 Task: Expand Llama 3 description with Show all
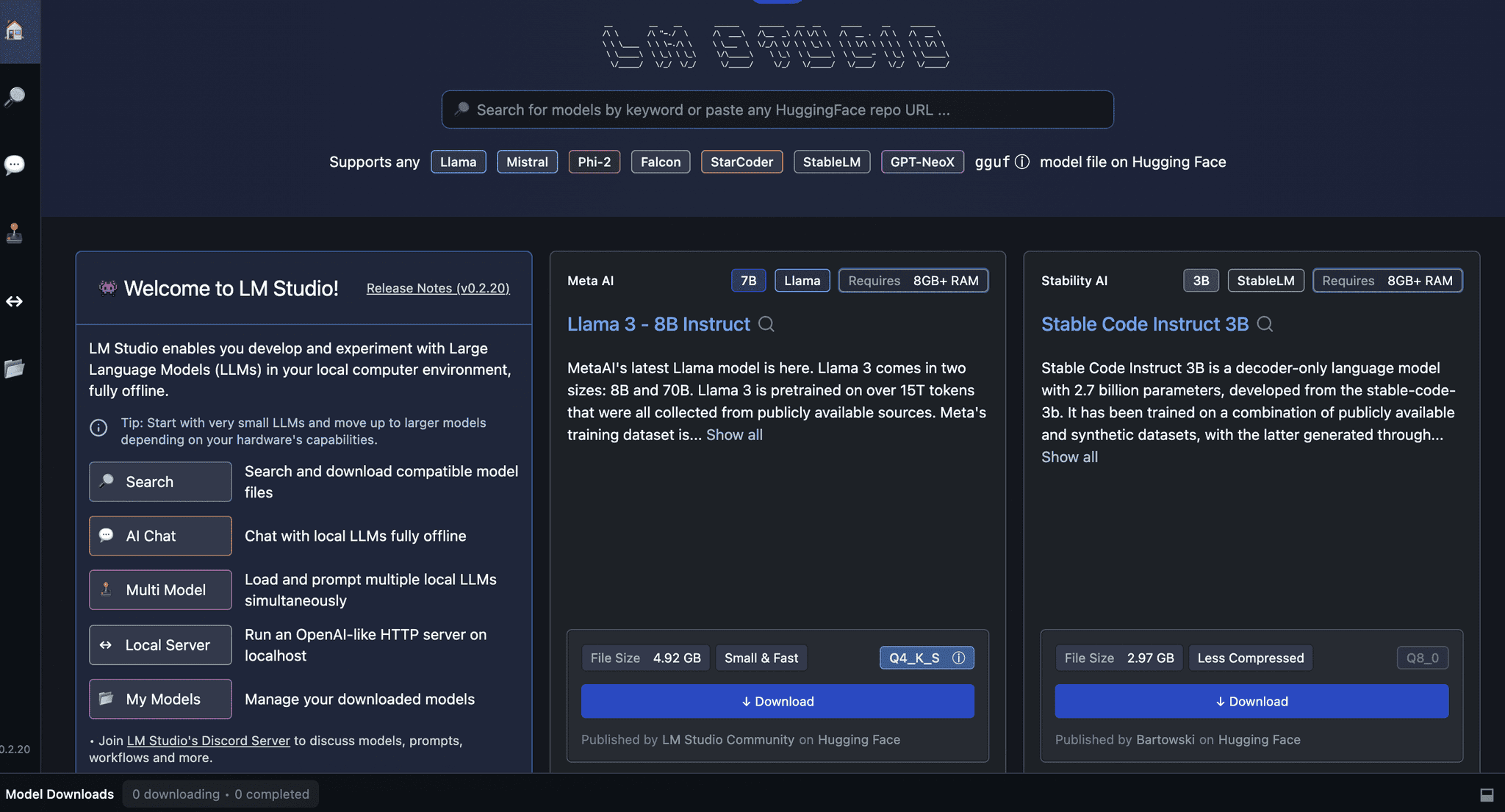pyautogui.click(x=734, y=434)
